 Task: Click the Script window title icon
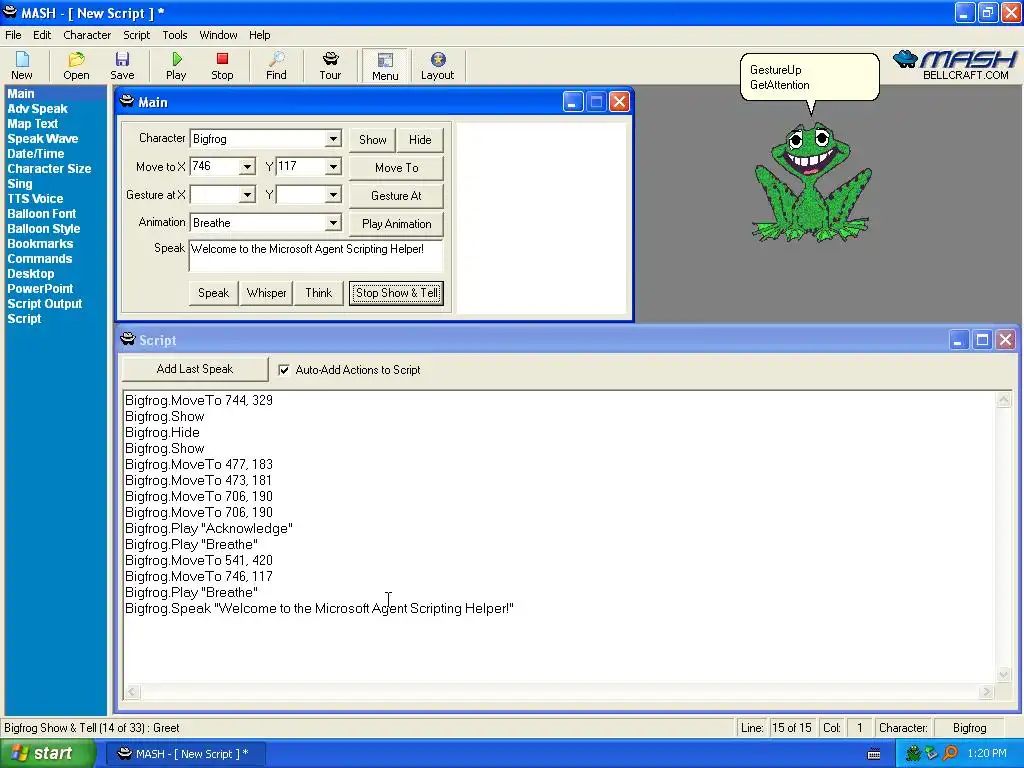point(128,340)
